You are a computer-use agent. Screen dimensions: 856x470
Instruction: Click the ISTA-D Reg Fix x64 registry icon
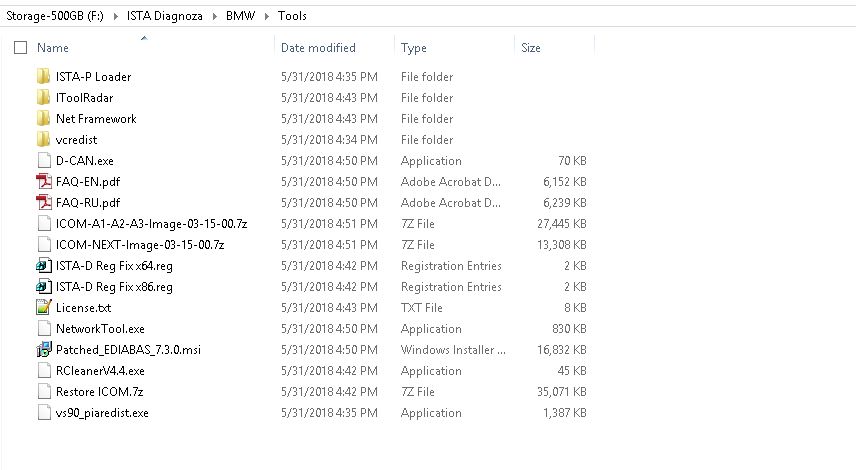tap(43, 266)
